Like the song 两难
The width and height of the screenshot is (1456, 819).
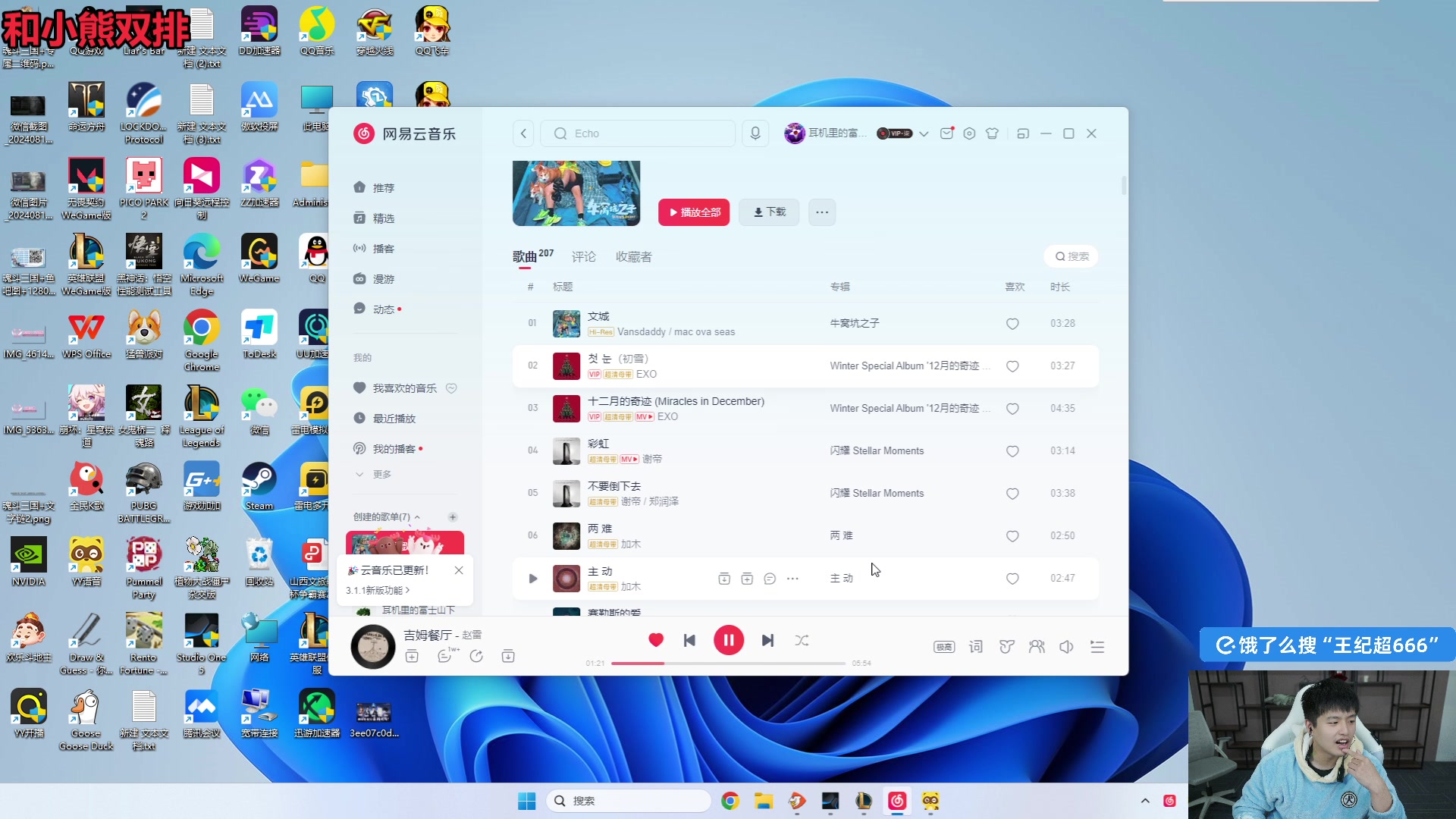[1012, 536]
